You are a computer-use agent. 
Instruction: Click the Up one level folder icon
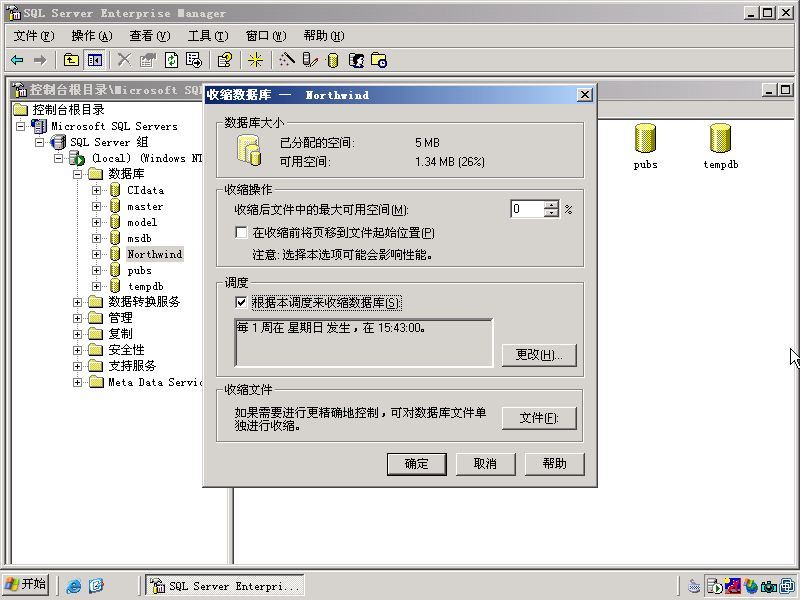[71, 60]
